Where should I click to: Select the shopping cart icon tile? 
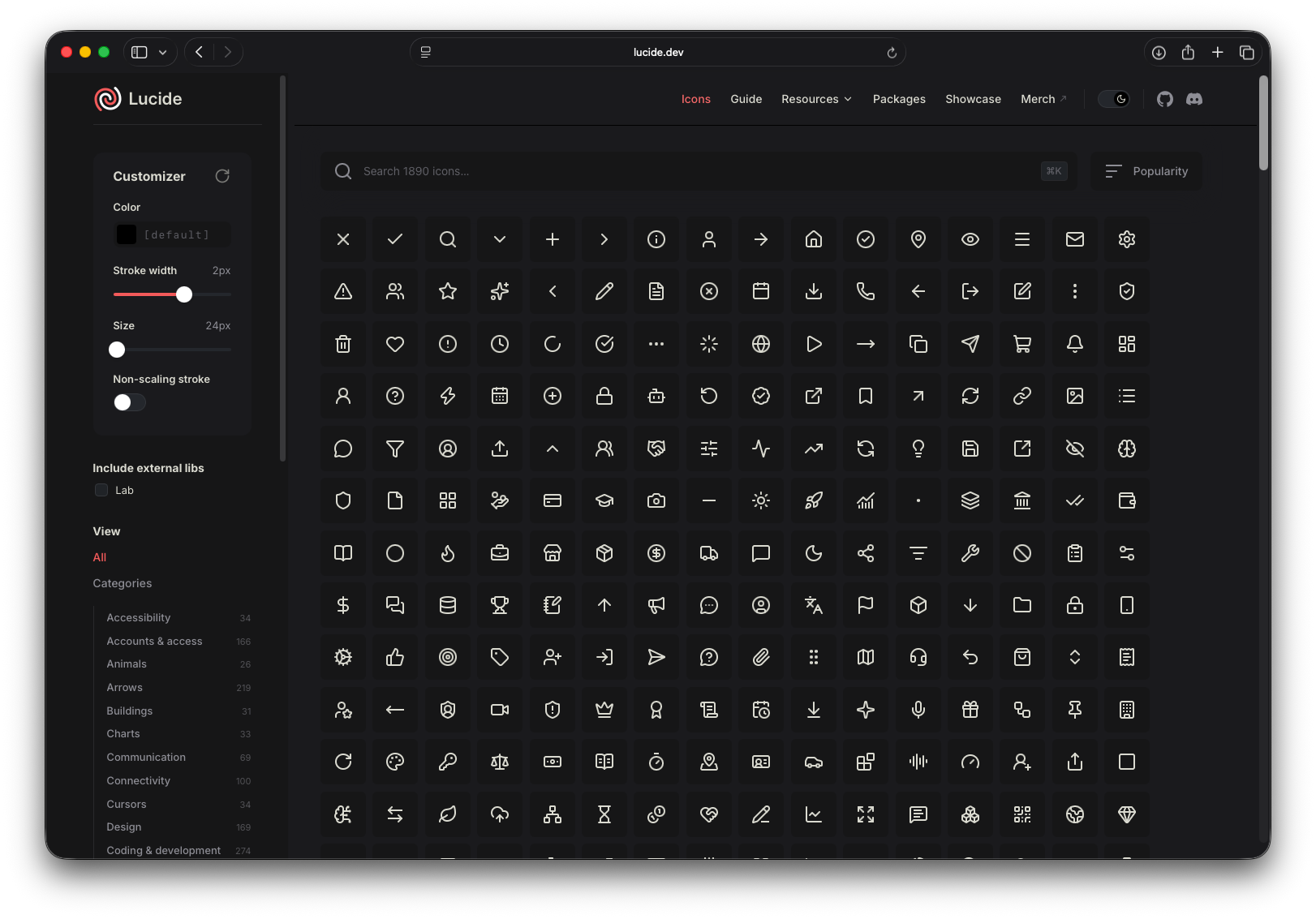point(1022,344)
